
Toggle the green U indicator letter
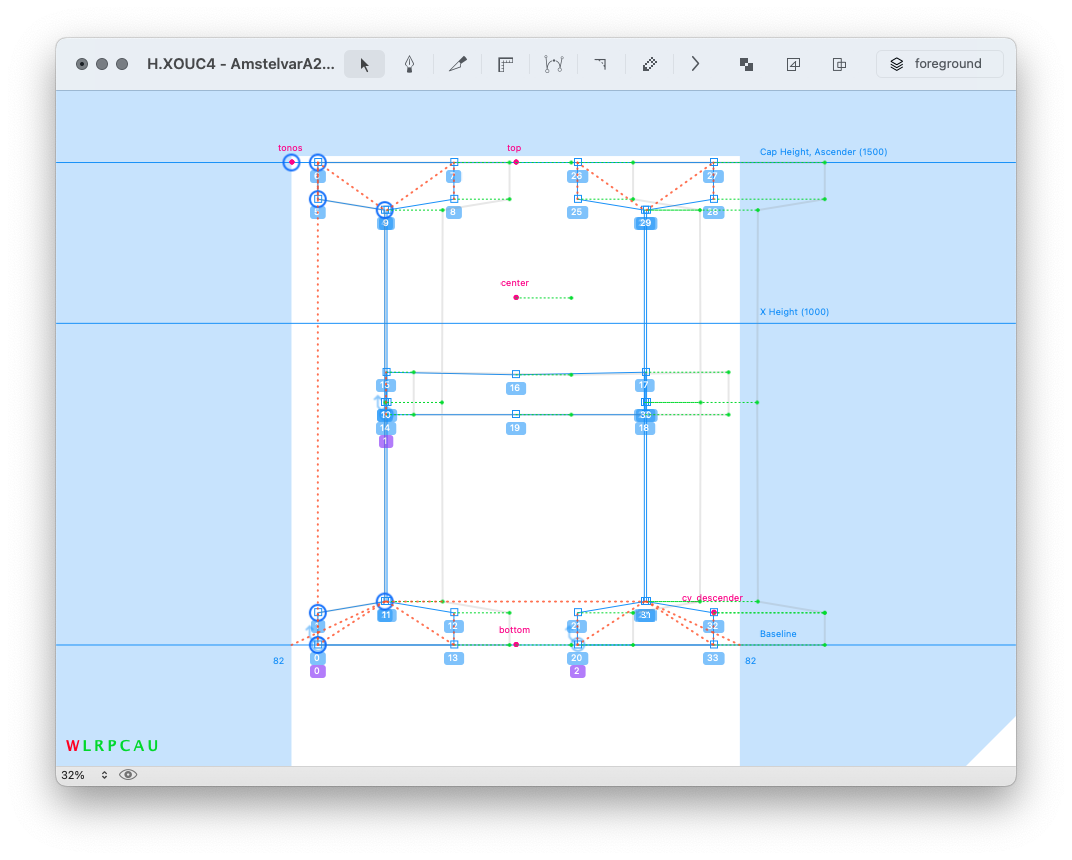153,746
